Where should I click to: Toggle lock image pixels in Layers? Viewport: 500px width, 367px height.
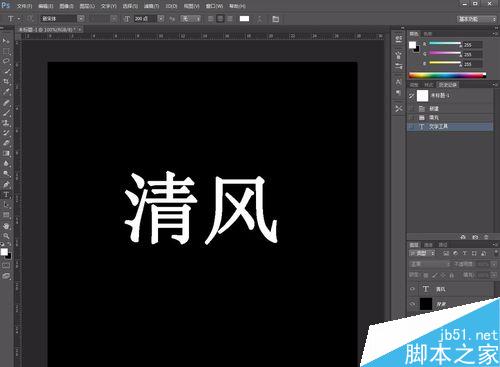click(x=435, y=275)
